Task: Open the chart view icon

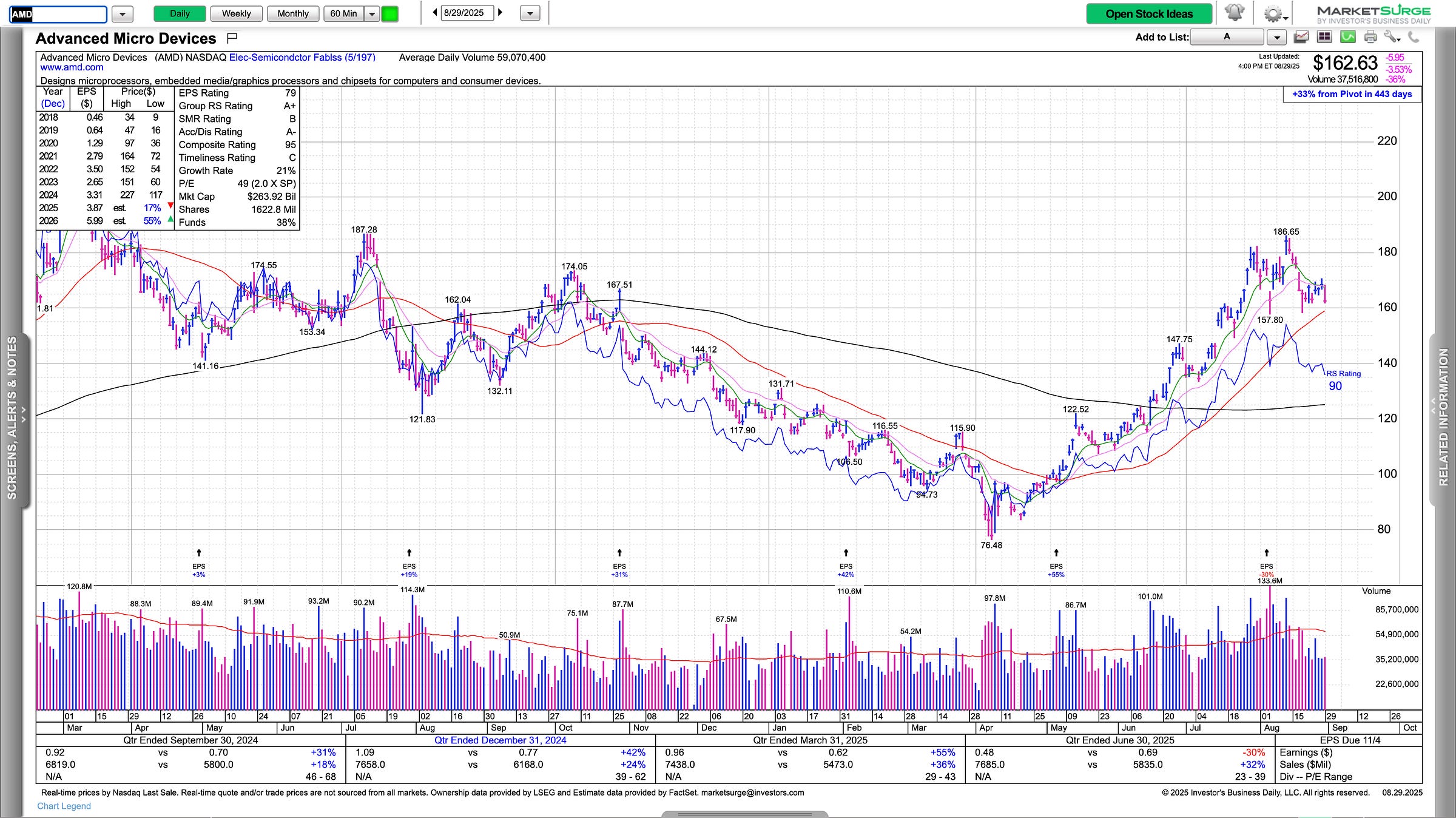Action: tap(1301, 37)
